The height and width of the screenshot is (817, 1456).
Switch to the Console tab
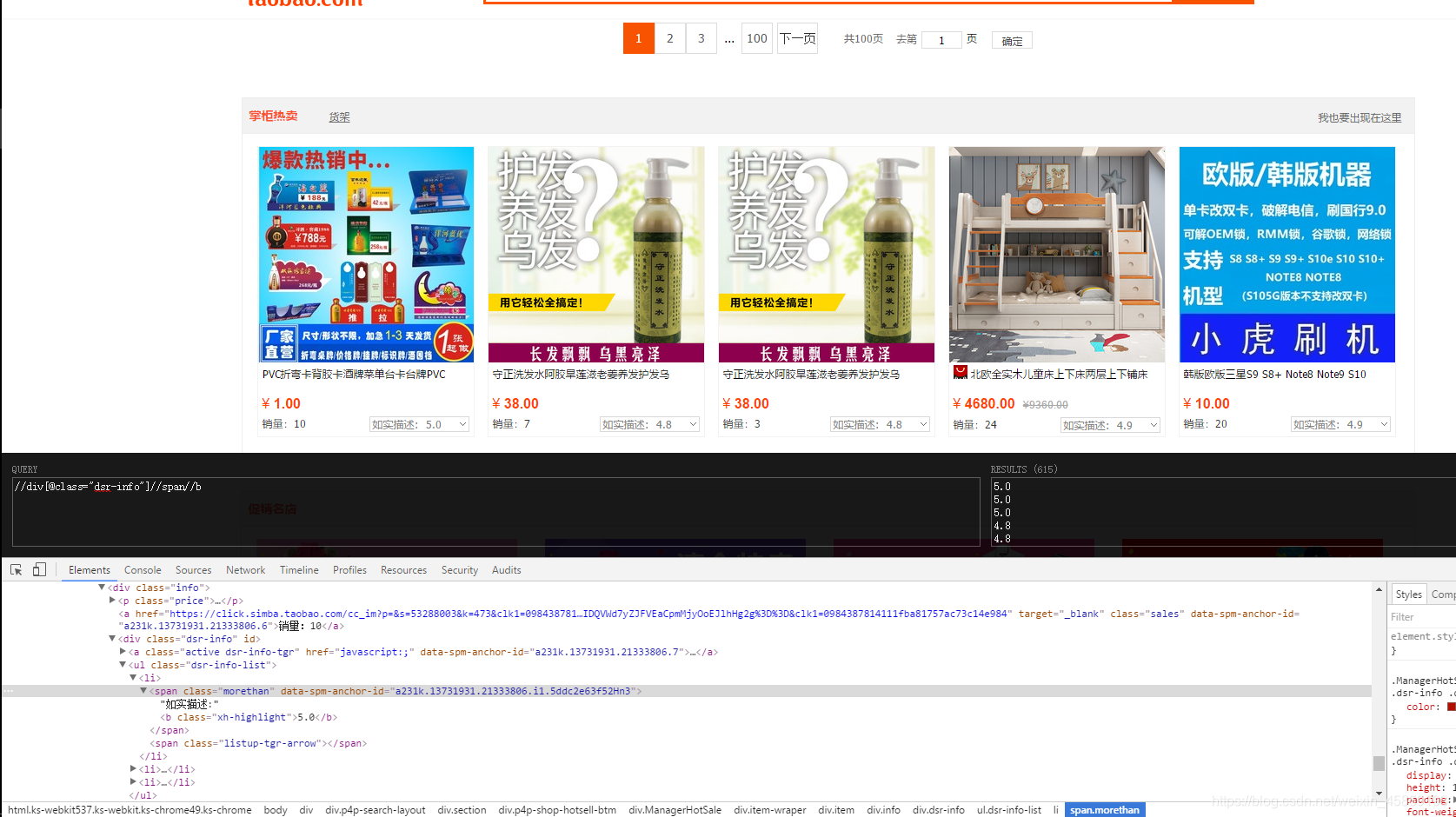click(x=143, y=570)
